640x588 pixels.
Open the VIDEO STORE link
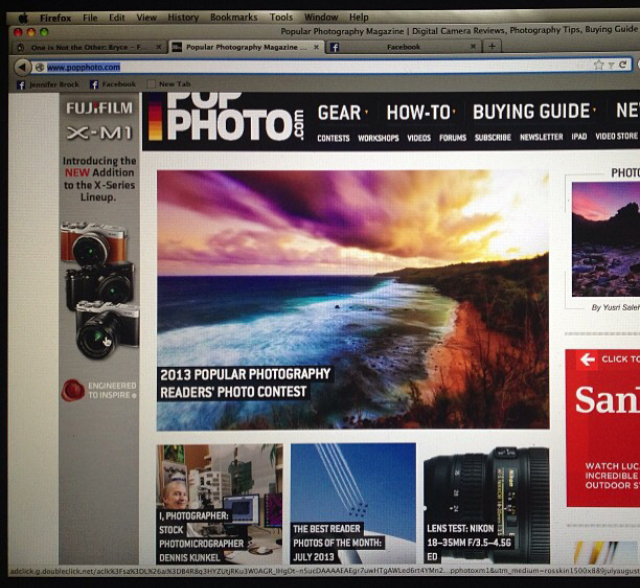pos(616,136)
